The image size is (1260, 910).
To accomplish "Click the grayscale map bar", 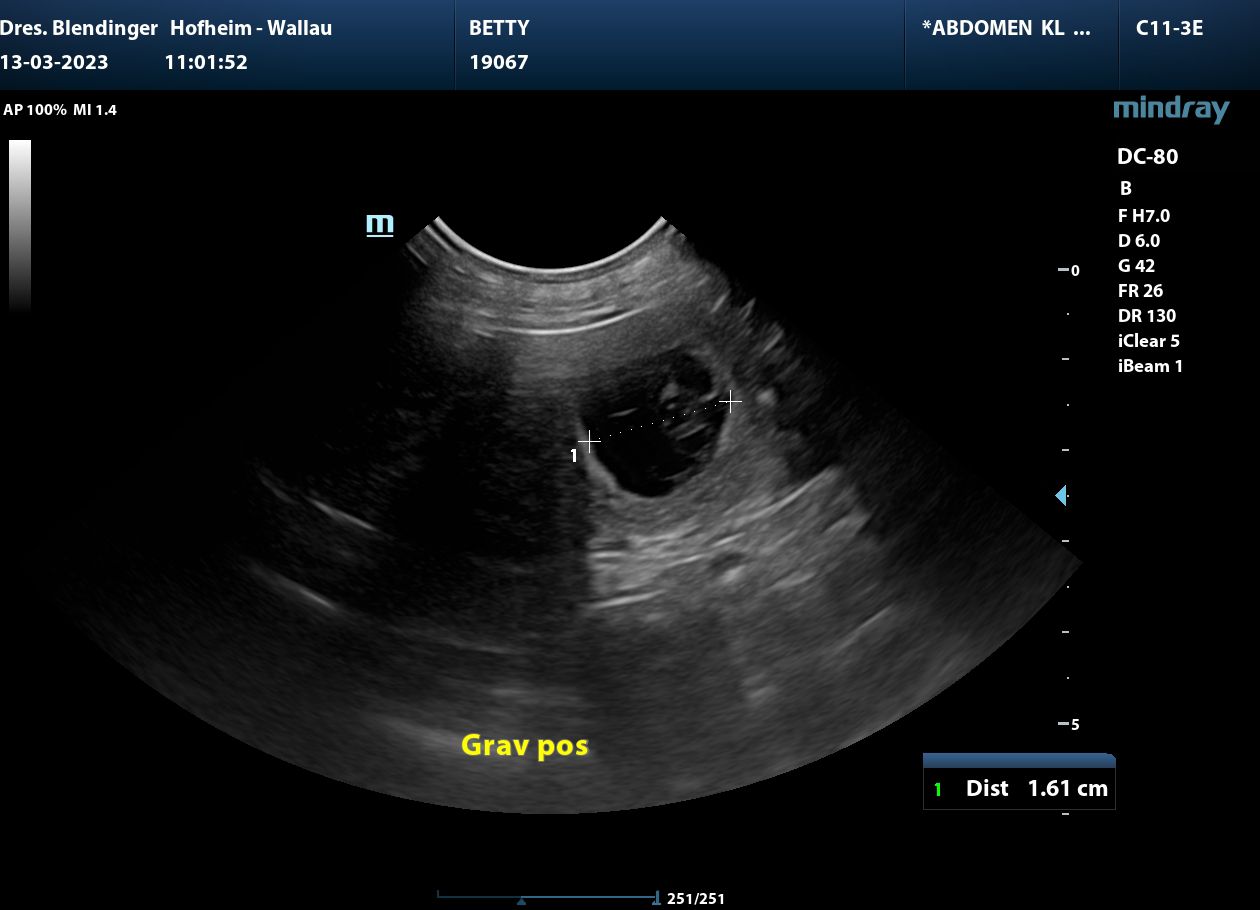I will (20, 225).
